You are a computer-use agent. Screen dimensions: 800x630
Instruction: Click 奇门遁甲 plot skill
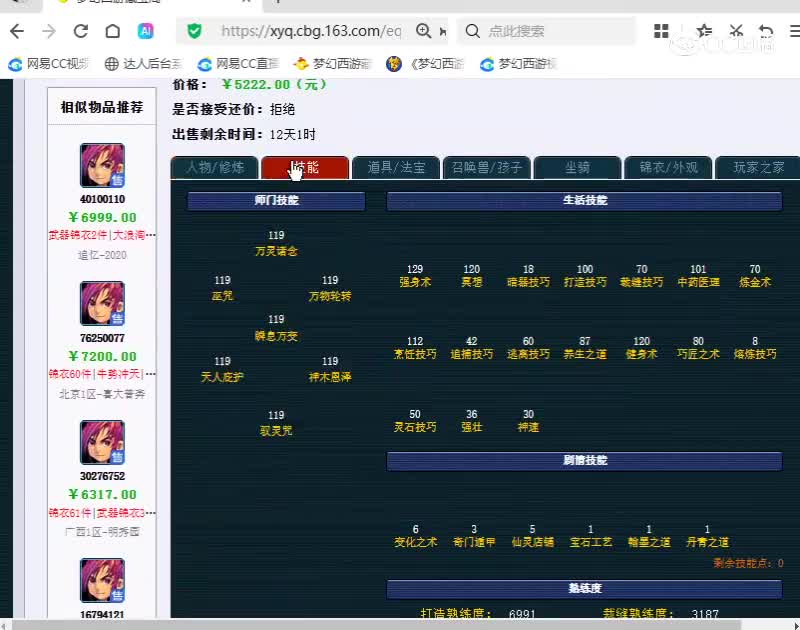click(474, 542)
